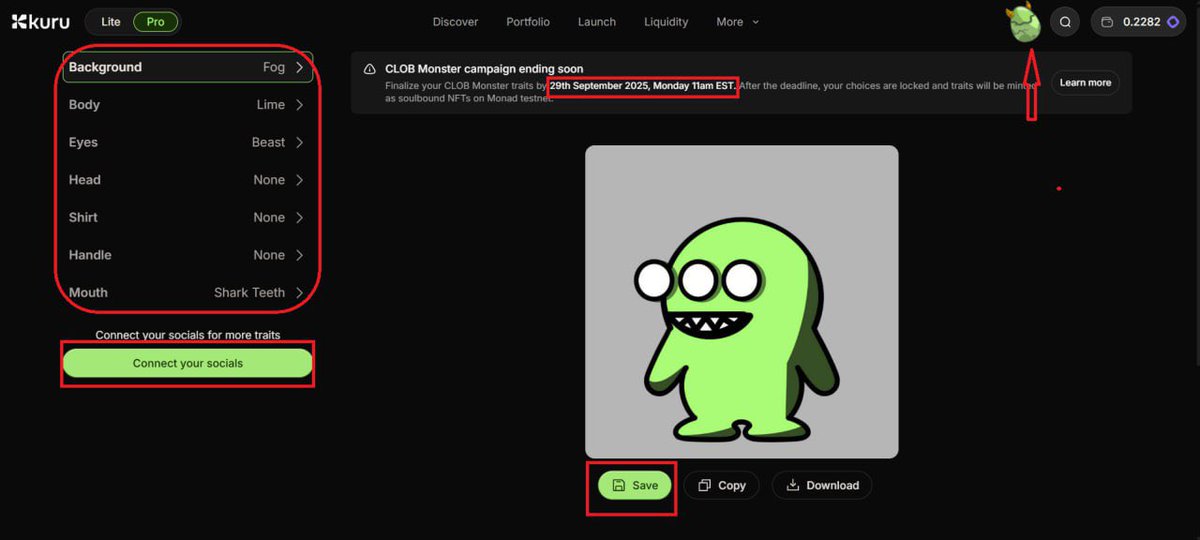Expand the Handle None chevron
The image size is (1200, 540).
click(x=299, y=255)
